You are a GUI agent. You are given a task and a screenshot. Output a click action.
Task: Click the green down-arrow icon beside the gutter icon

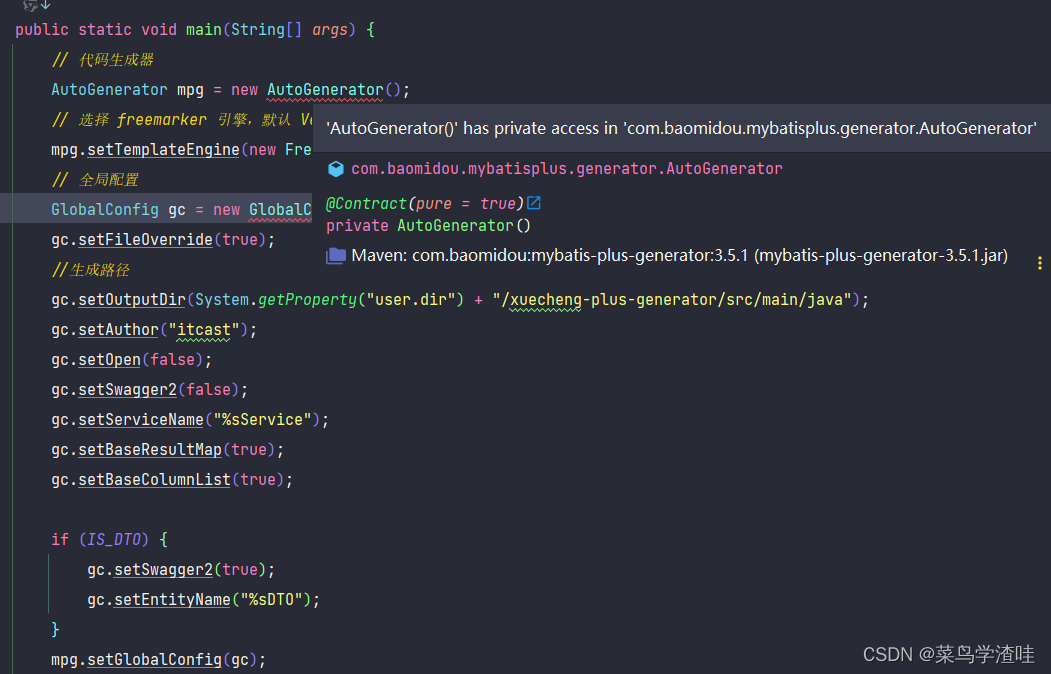tap(47, 6)
